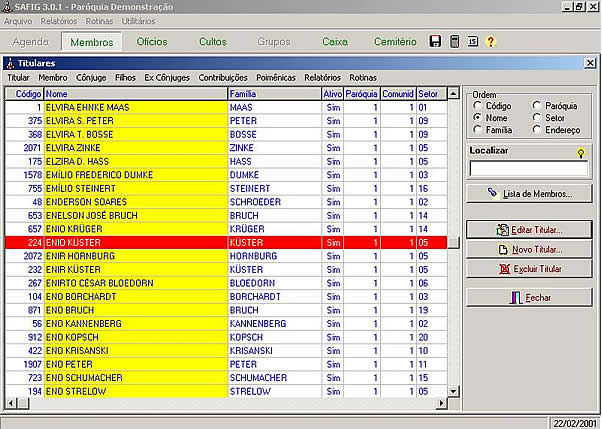Open the Membro submenu

[53, 78]
